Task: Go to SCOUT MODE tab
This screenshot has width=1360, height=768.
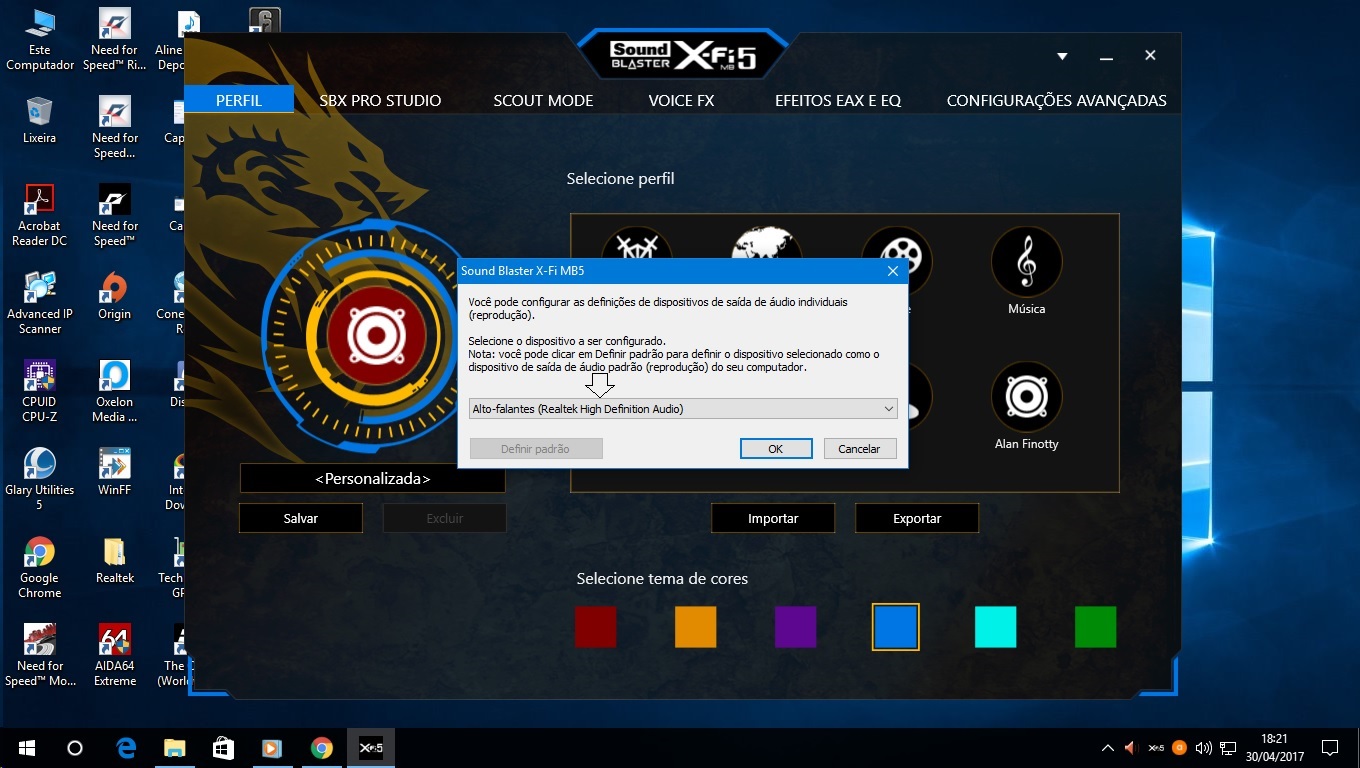Action: [543, 100]
